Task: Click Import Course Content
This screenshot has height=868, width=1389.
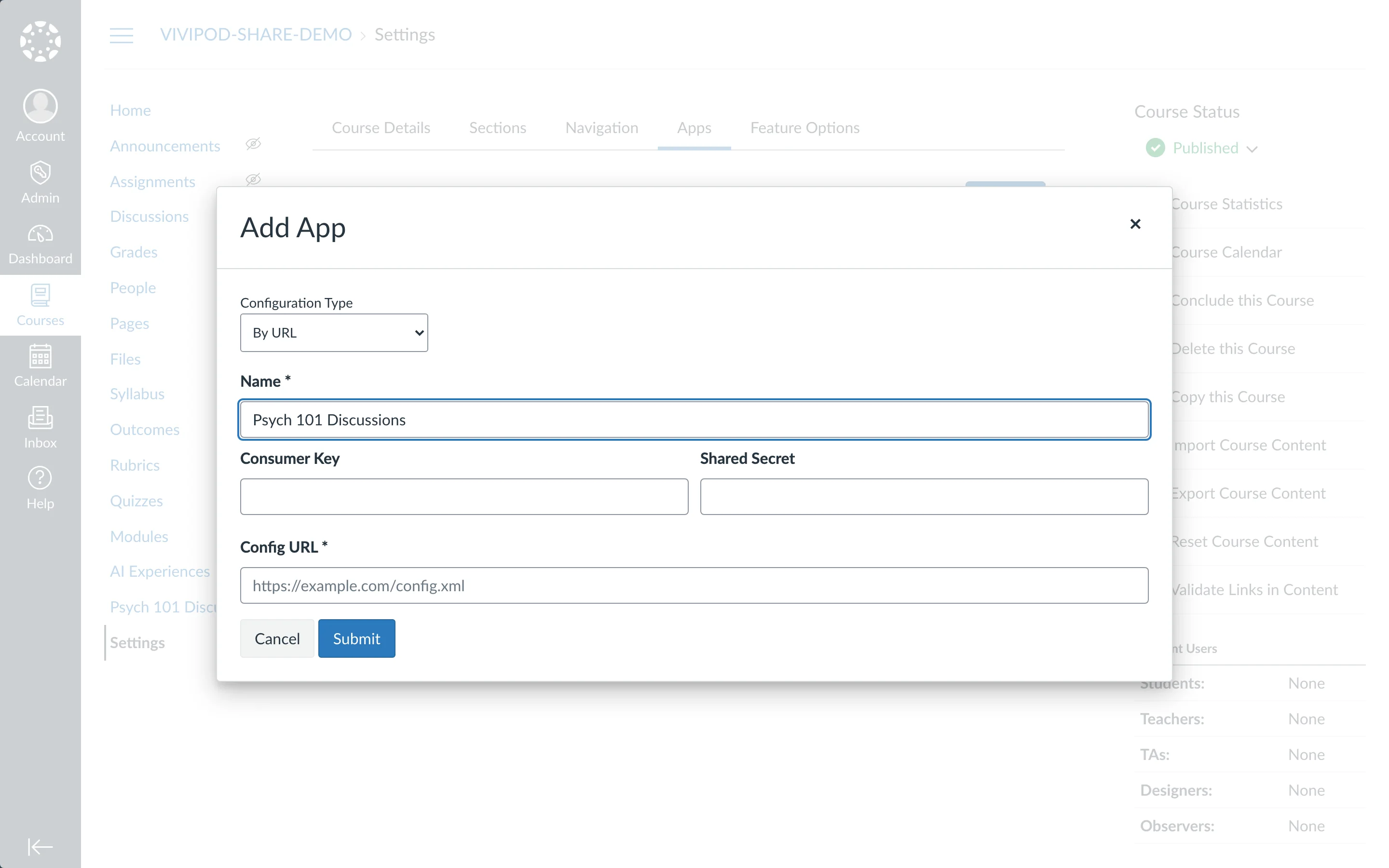Action: click(1249, 445)
